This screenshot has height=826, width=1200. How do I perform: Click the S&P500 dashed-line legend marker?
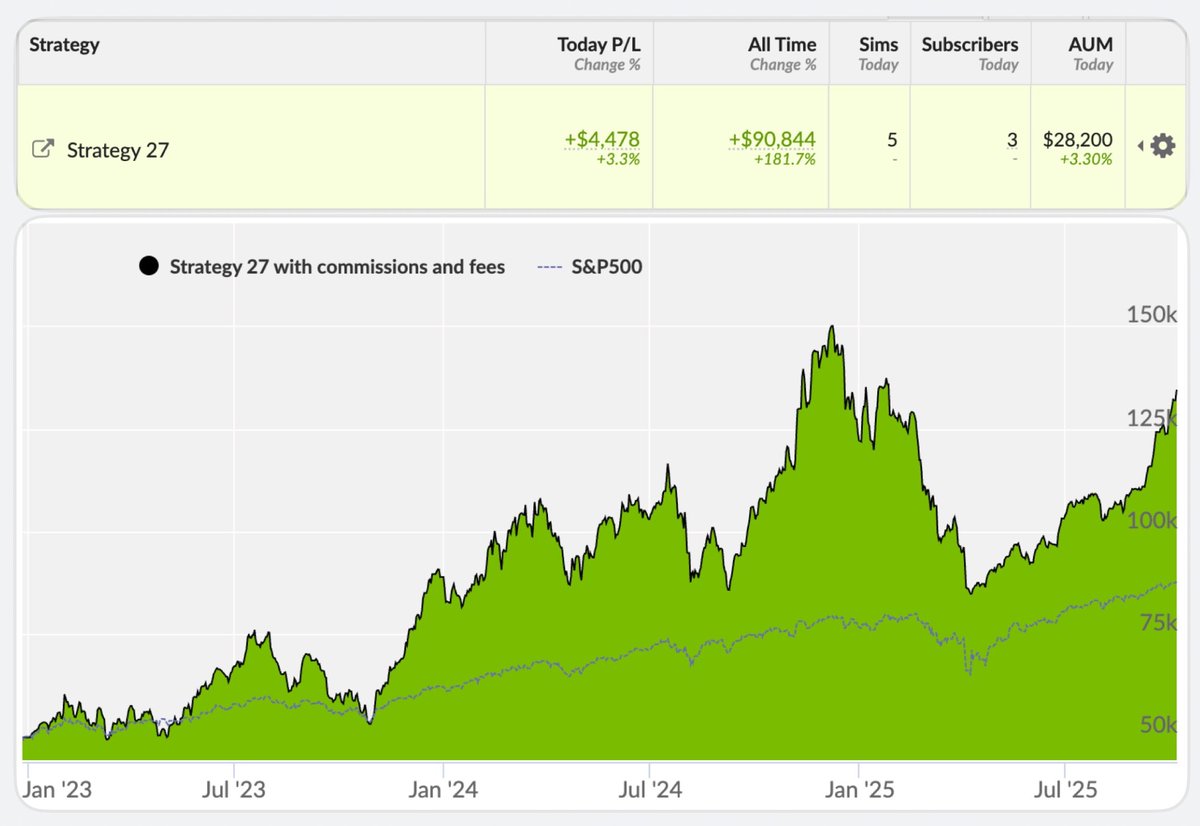point(546,267)
